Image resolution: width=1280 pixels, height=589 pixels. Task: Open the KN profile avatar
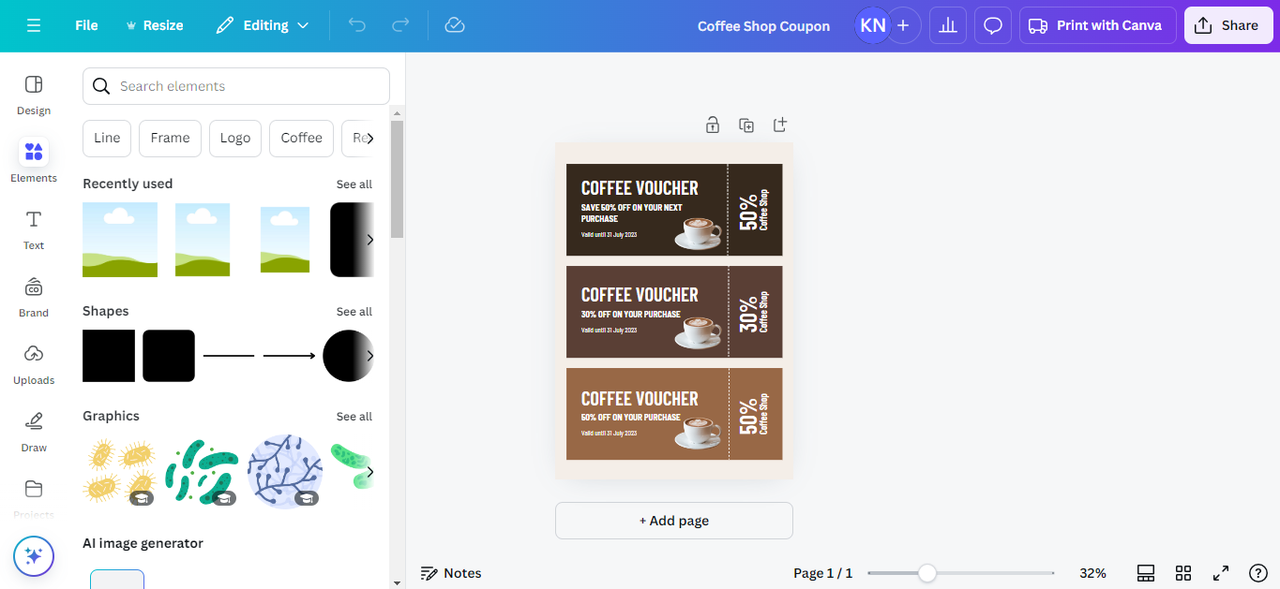coord(872,25)
